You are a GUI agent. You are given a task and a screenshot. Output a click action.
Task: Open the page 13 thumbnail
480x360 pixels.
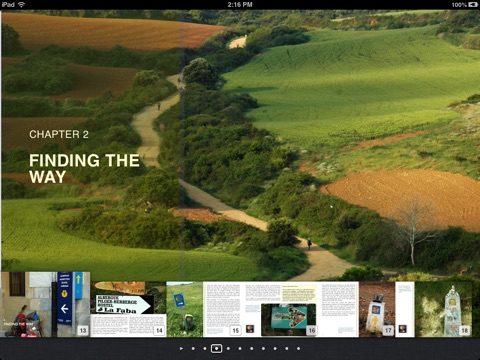[x=45, y=304]
